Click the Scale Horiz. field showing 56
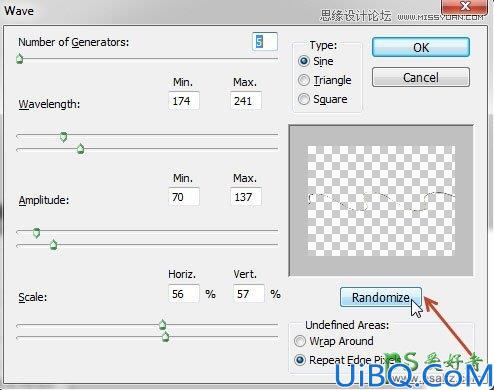The image size is (494, 390). (184, 294)
